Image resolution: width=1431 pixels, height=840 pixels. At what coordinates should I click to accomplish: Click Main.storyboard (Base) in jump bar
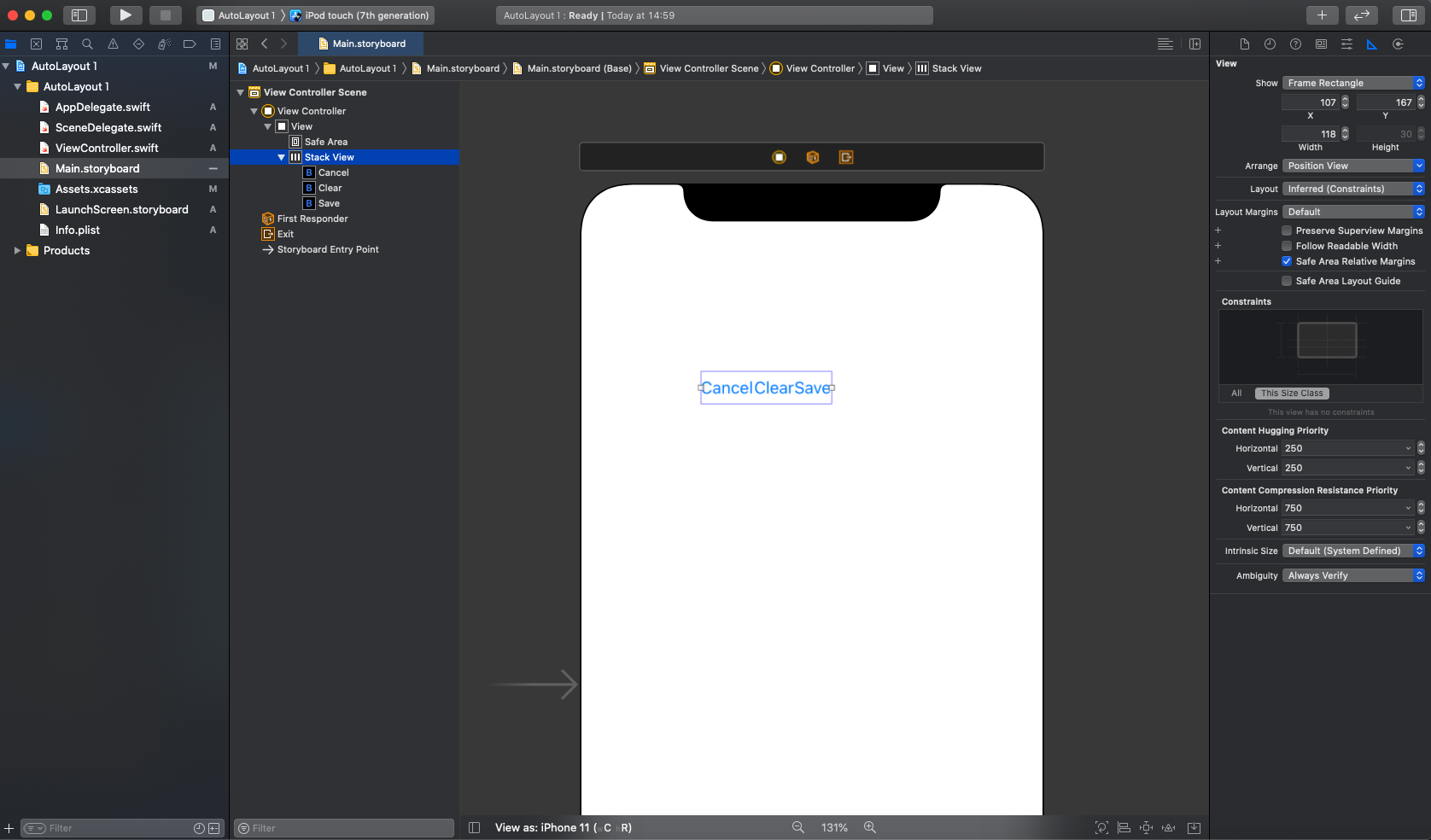(x=572, y=68)
